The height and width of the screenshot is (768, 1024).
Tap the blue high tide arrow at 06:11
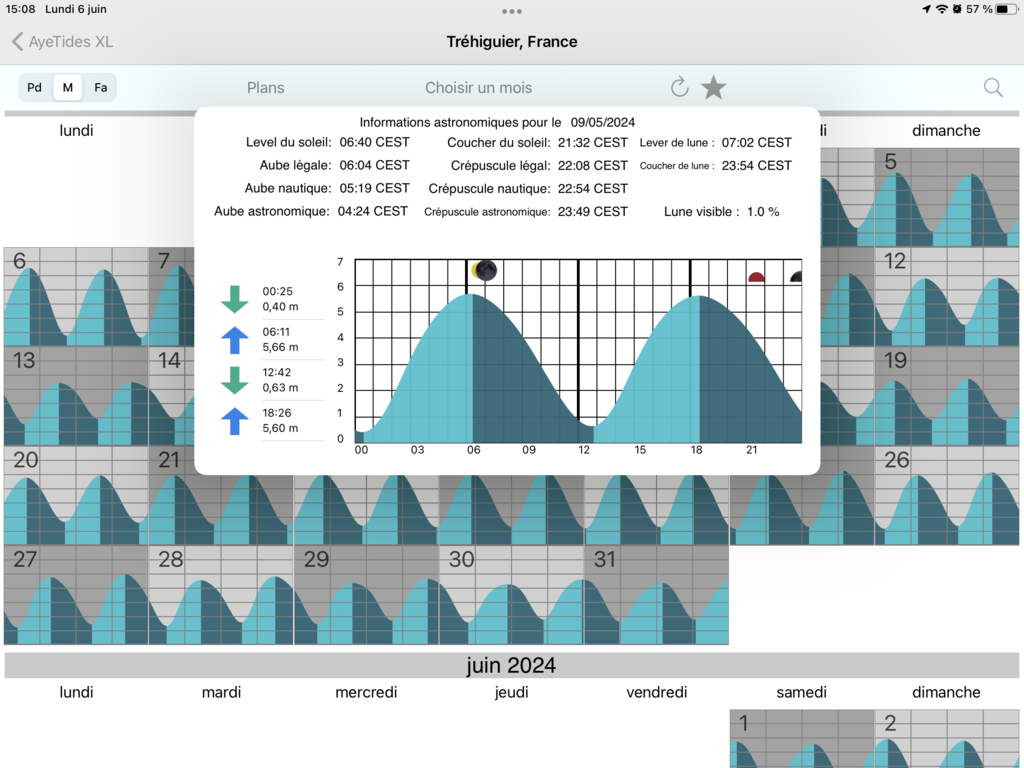[x=234, y=340]
